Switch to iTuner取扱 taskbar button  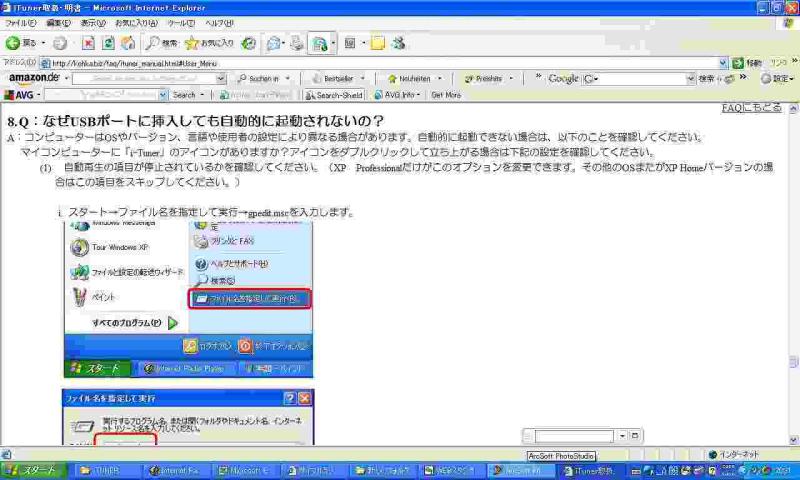(590, 471)
